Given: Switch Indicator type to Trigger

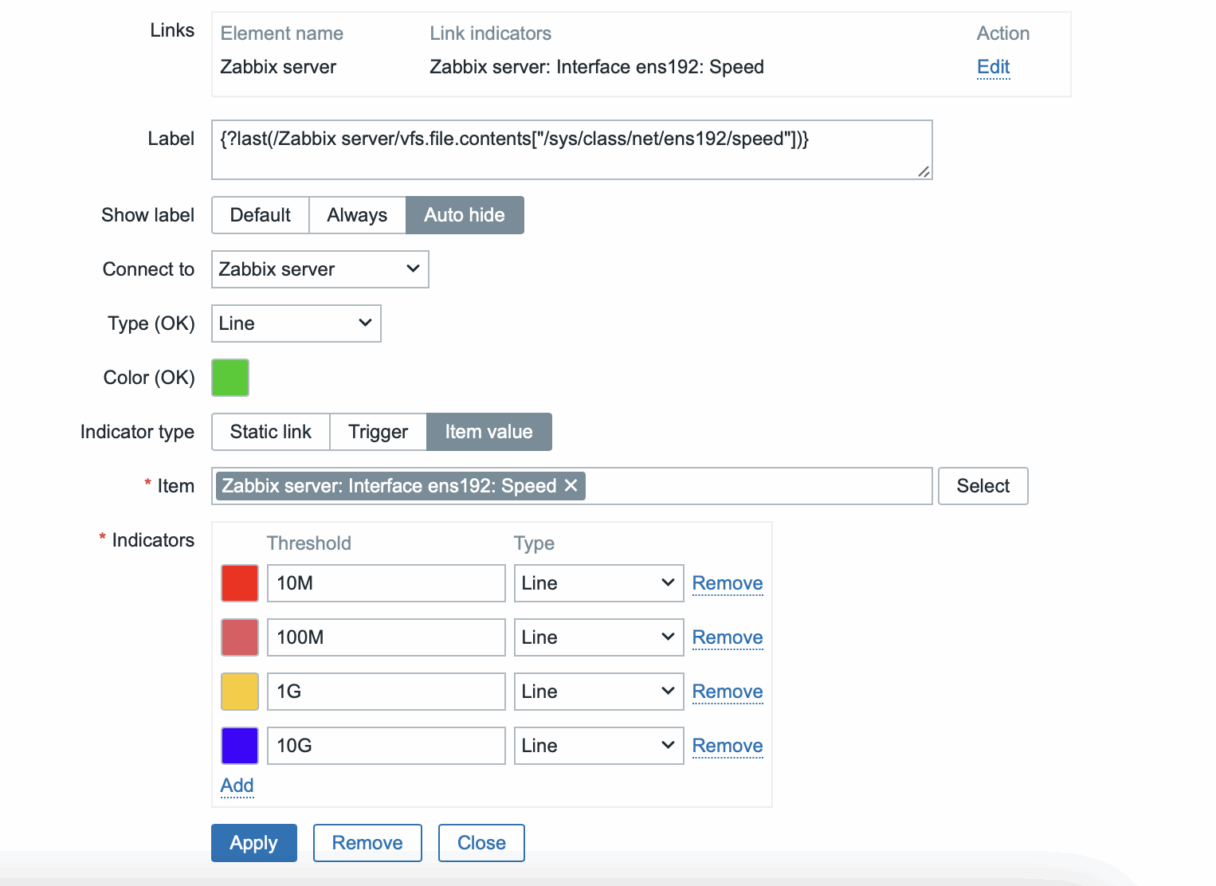Looking at the screenshot, I should (378, 432).
